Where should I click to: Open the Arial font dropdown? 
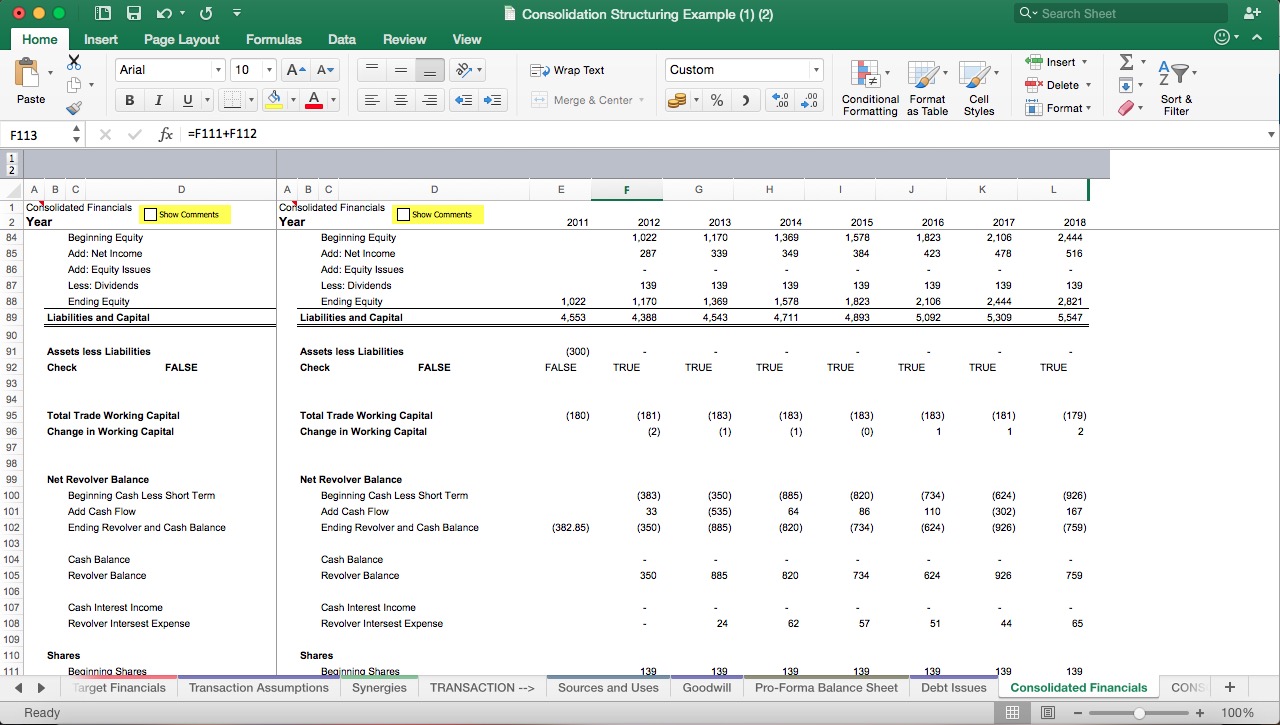click(x=218, y=70)
